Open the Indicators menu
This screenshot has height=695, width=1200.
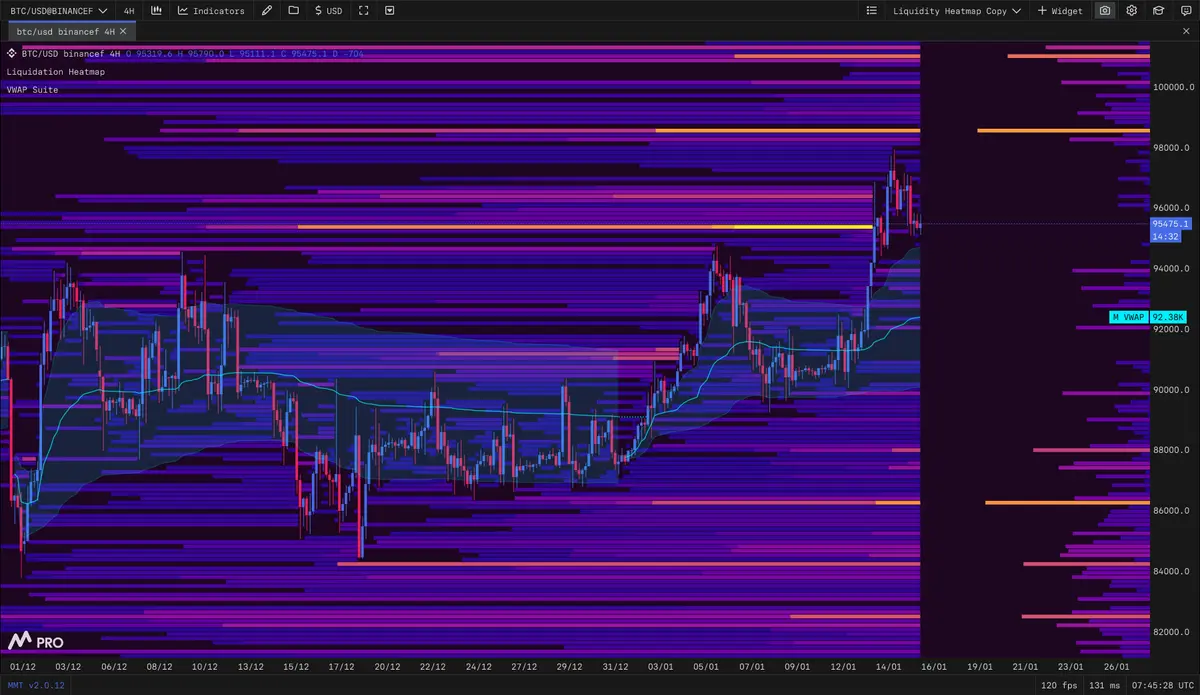(x=211, y=11)
